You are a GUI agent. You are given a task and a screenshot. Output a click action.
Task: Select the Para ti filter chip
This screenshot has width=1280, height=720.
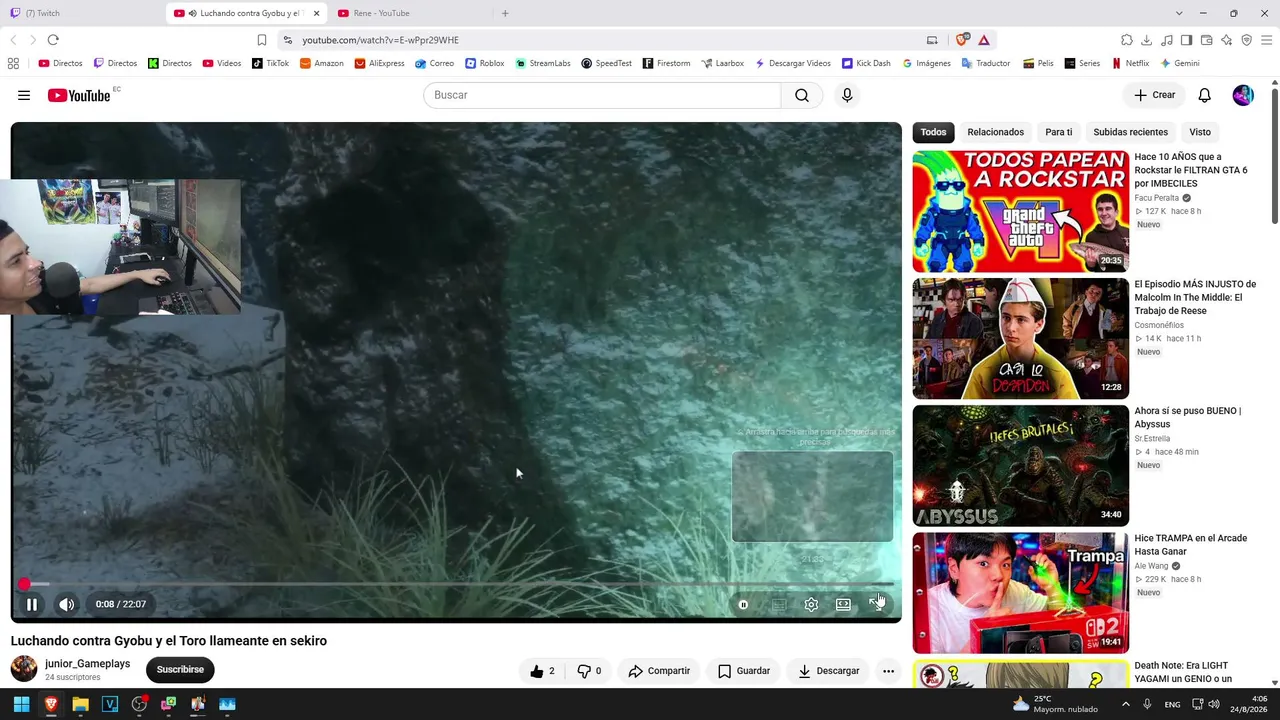click(1058, 132)
